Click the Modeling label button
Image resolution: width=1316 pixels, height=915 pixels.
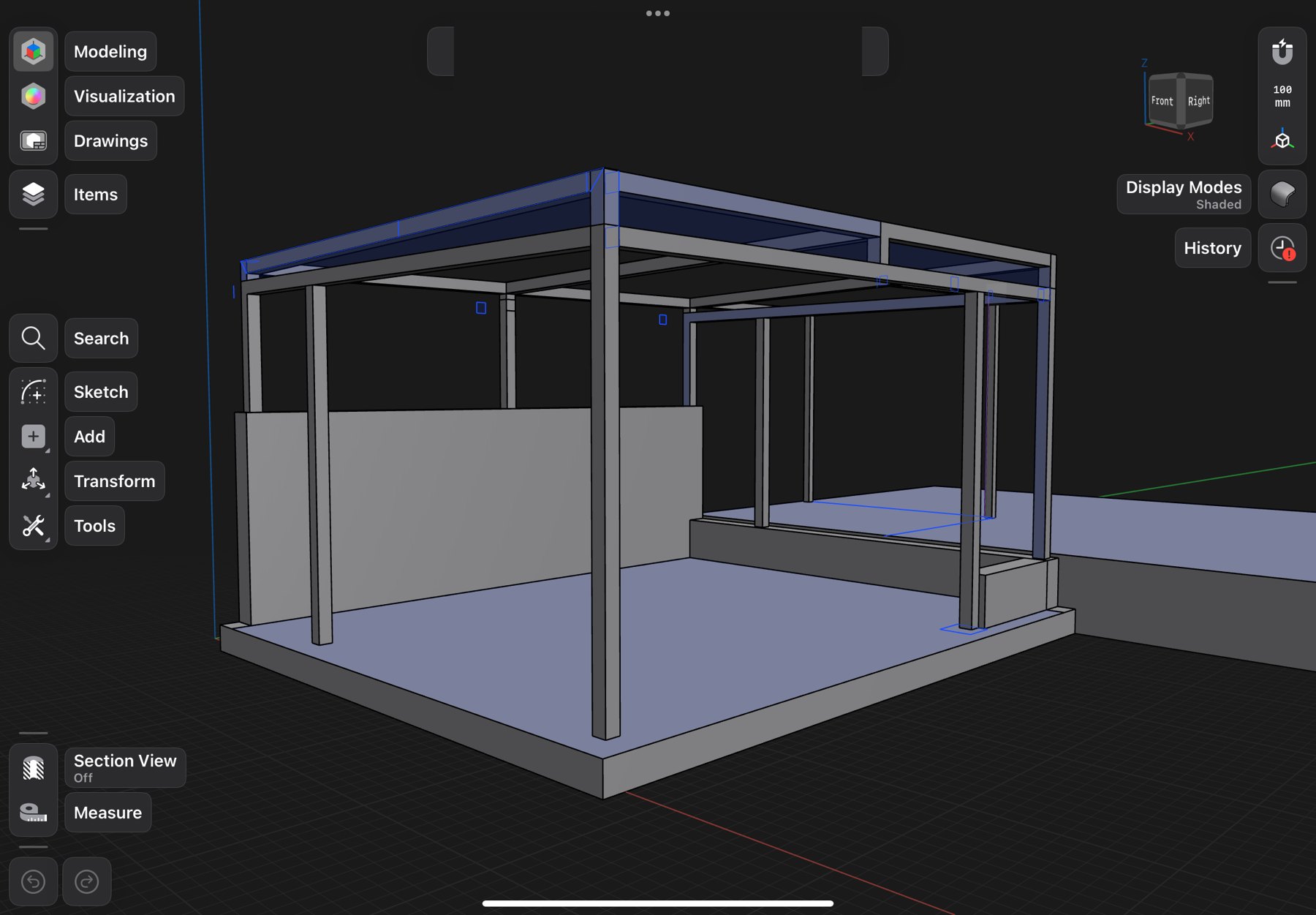point(110,51)
